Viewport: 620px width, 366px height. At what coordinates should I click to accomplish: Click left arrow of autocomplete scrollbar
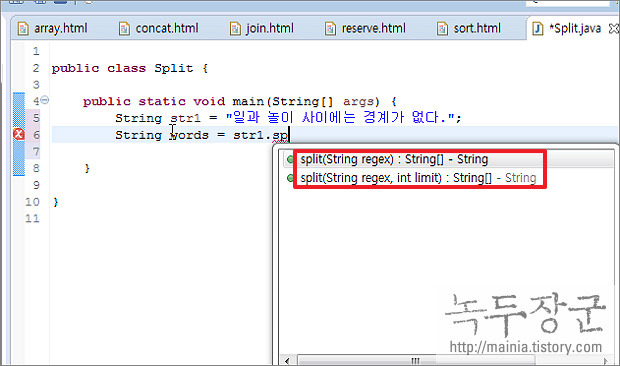[x=287, y=360]
